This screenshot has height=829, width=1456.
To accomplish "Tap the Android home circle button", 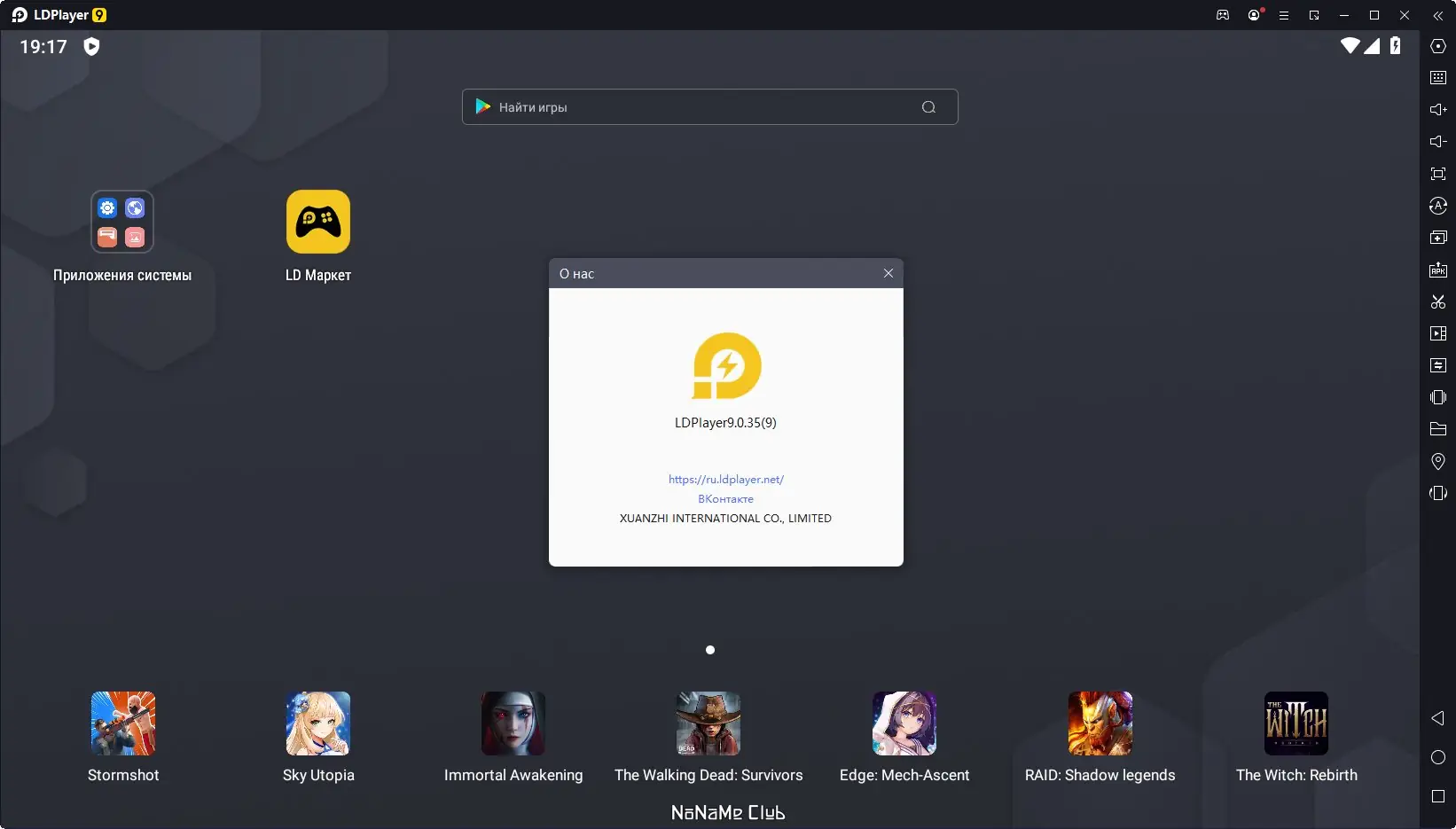I will 1438,757.
